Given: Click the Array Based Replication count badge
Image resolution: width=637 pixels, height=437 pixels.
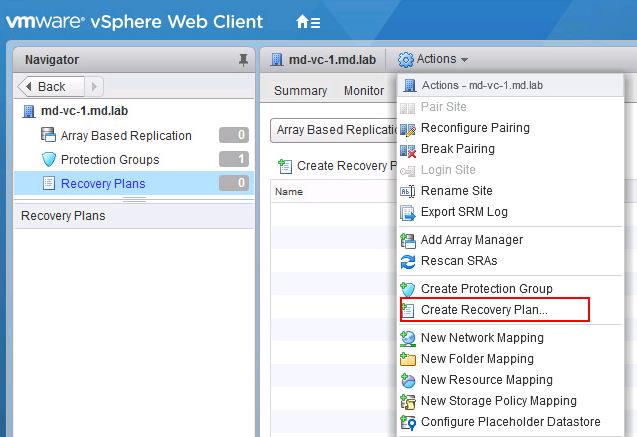Looking at the screenshot, I should (x=234, y=135).
